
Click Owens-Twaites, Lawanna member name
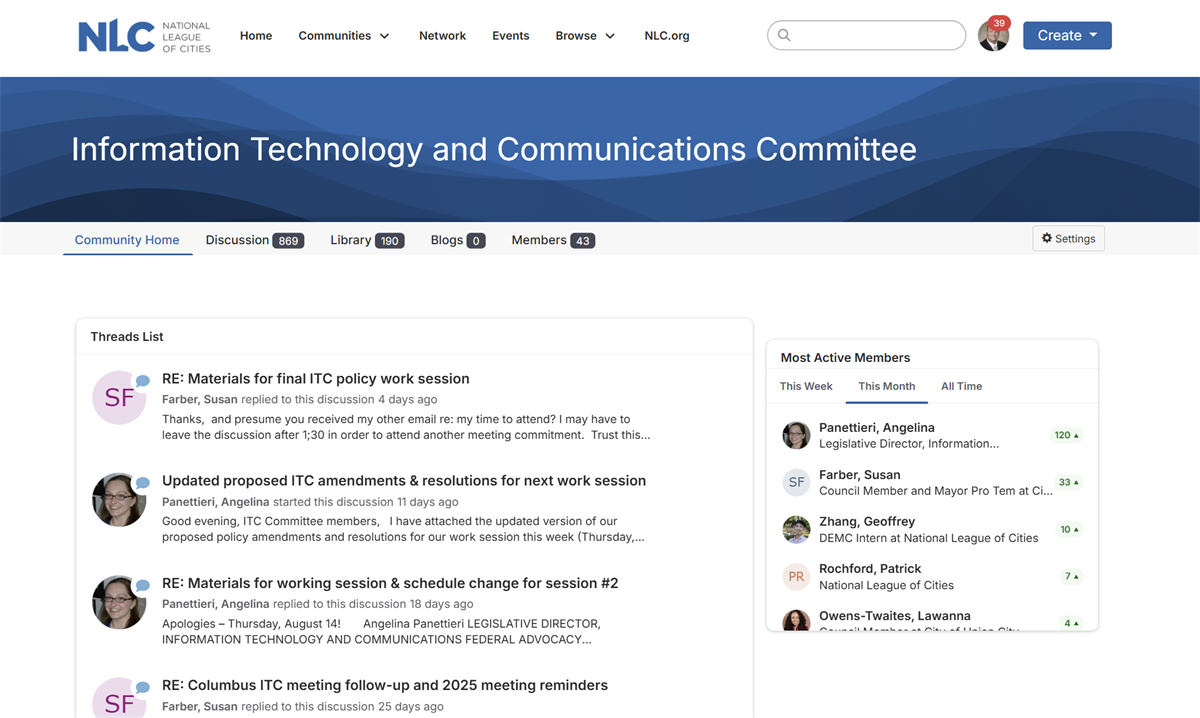(895, 616)
